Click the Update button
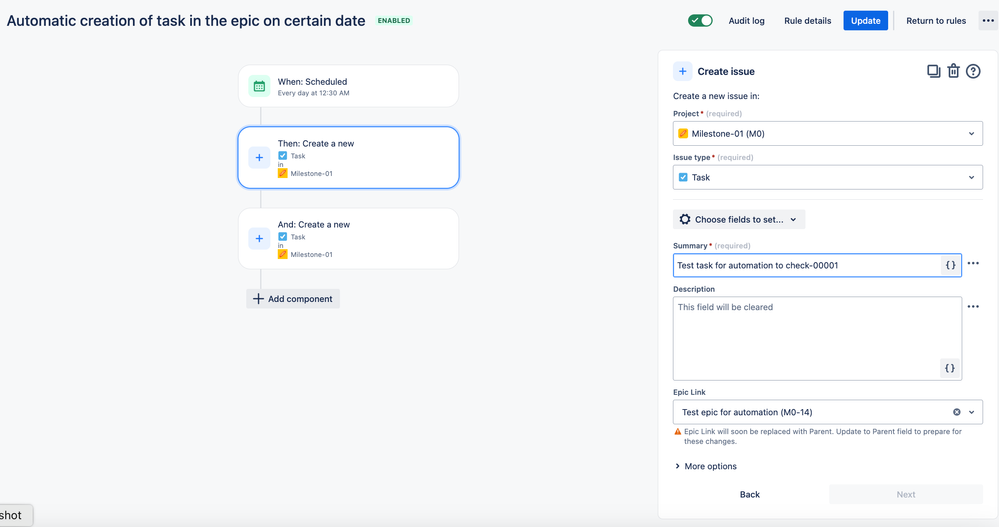Screen dimensions: 999x527 pos(865,20)
